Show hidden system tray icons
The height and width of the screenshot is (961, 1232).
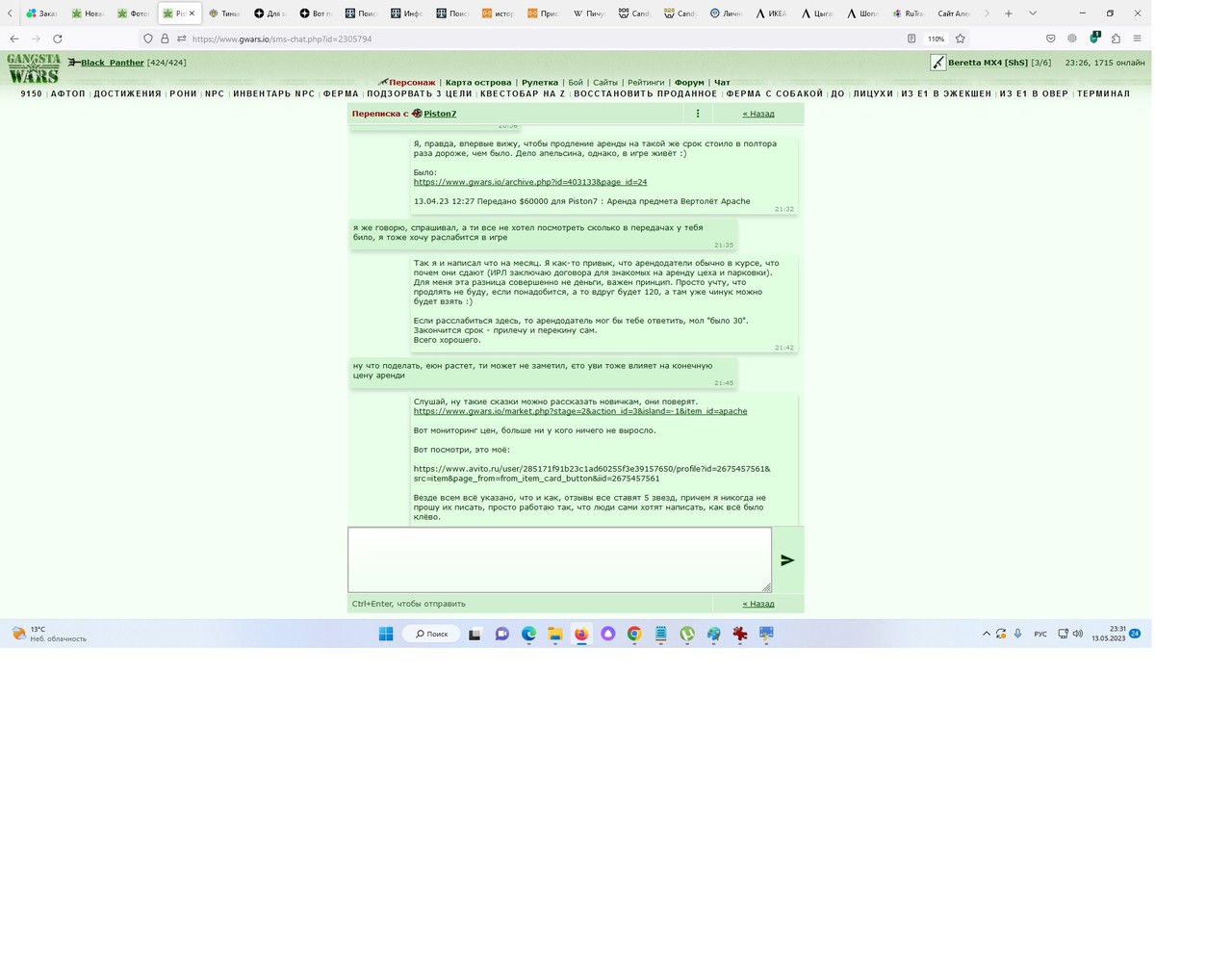[x=986, y=634]
